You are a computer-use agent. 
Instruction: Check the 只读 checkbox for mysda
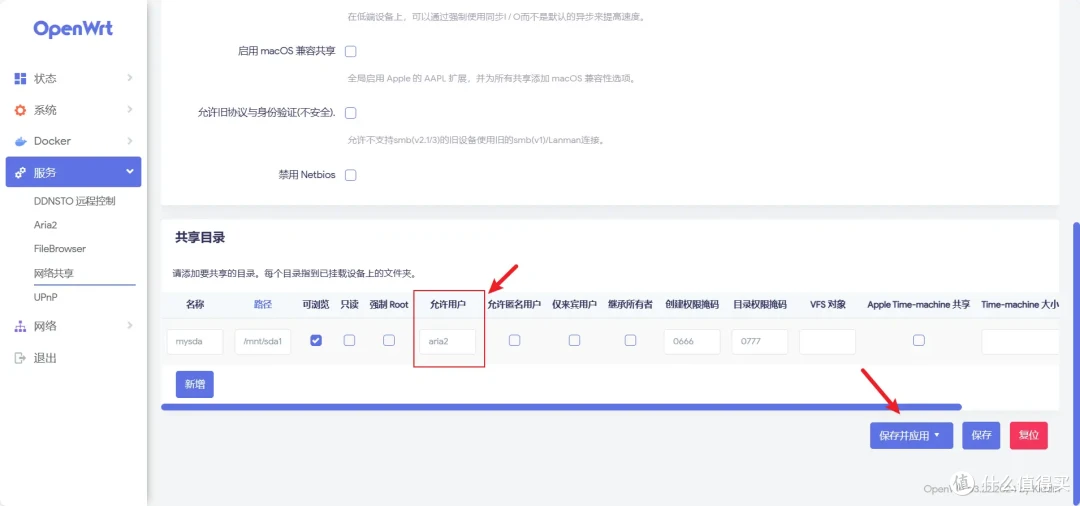[x=350, y=340]
